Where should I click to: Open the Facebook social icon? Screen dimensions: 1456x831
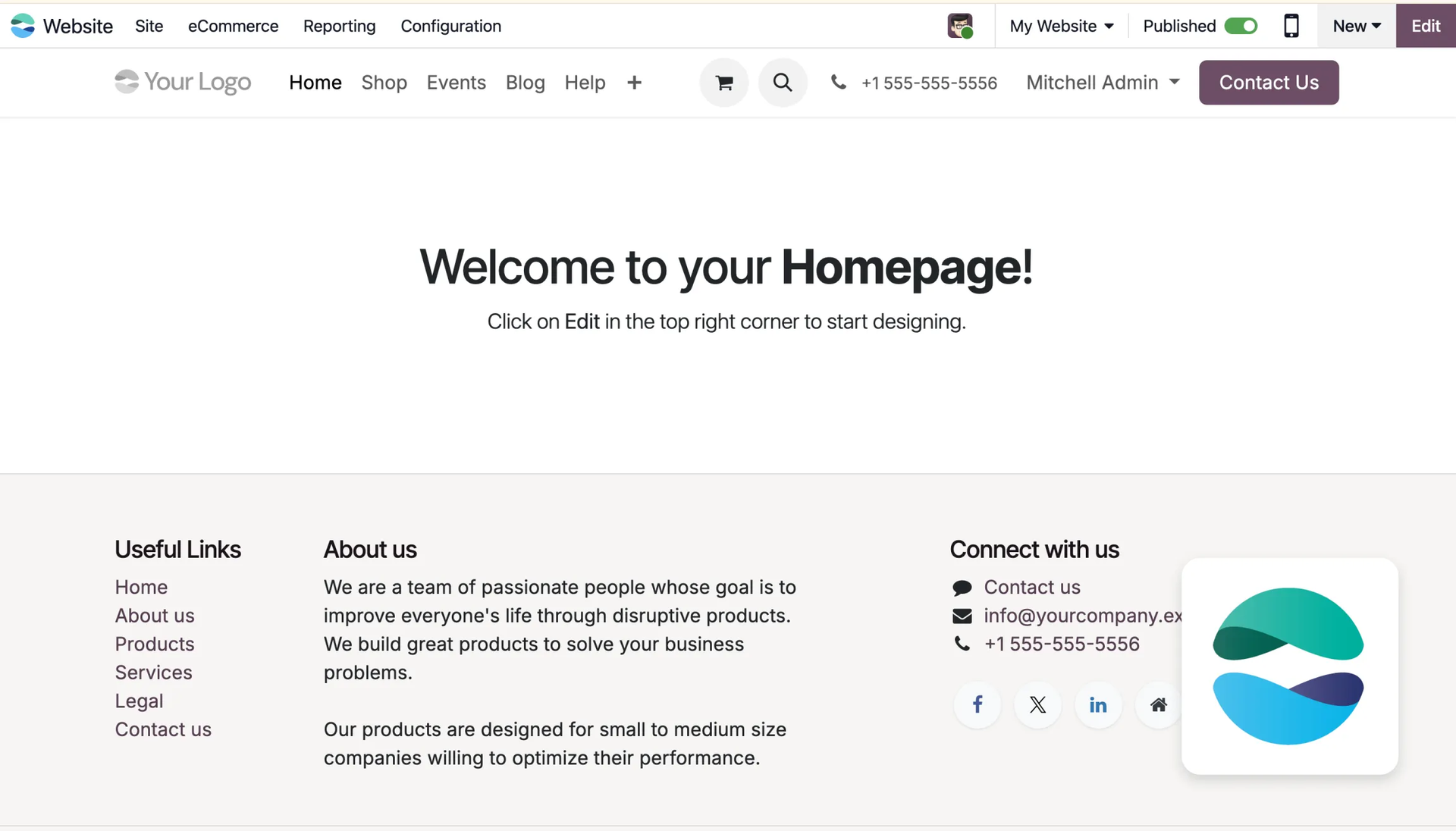point(977,704)
